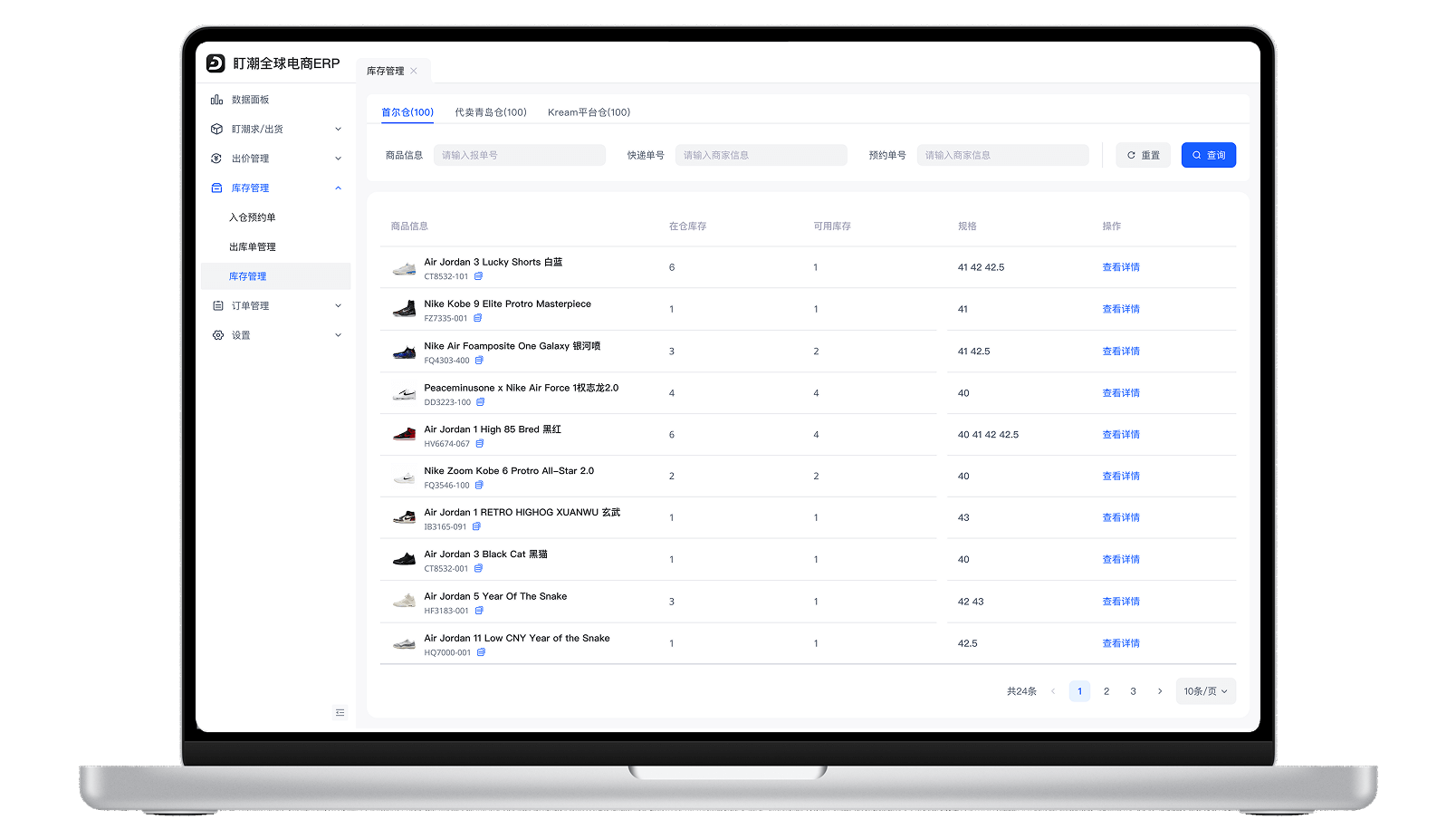Go to page 3
Image resolution: width=1456 pixels, height=829 pixels.
pos(1133,691)
